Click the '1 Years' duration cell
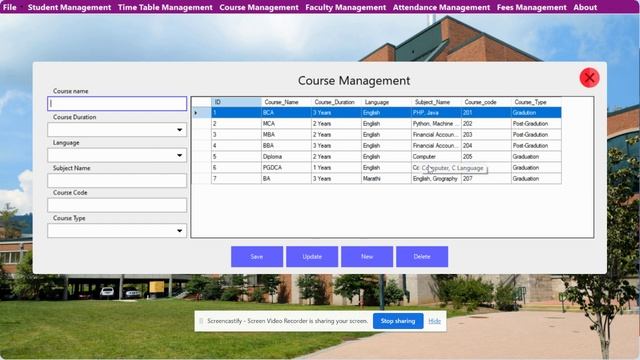The height and width of the screenshot is (360, 640). (336, 168)
